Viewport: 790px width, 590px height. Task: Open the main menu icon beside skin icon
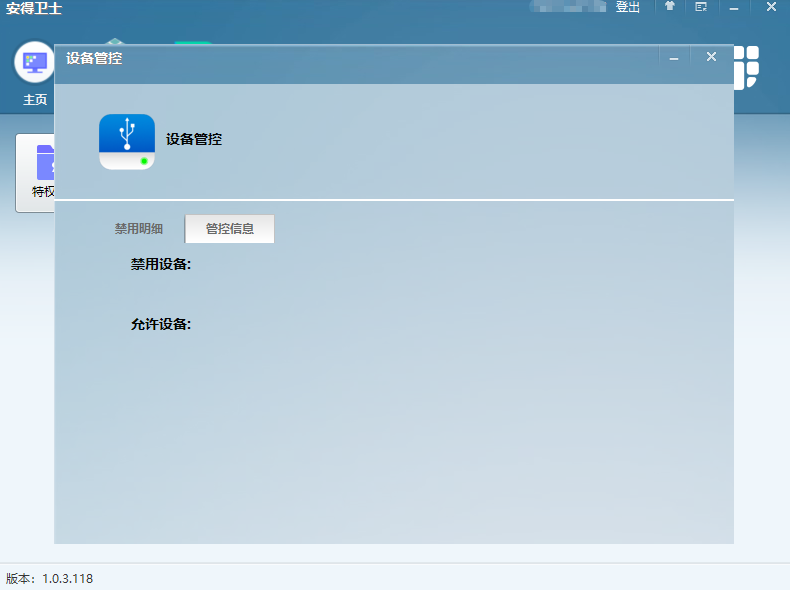pyautogui.click(x=701, y=7)
